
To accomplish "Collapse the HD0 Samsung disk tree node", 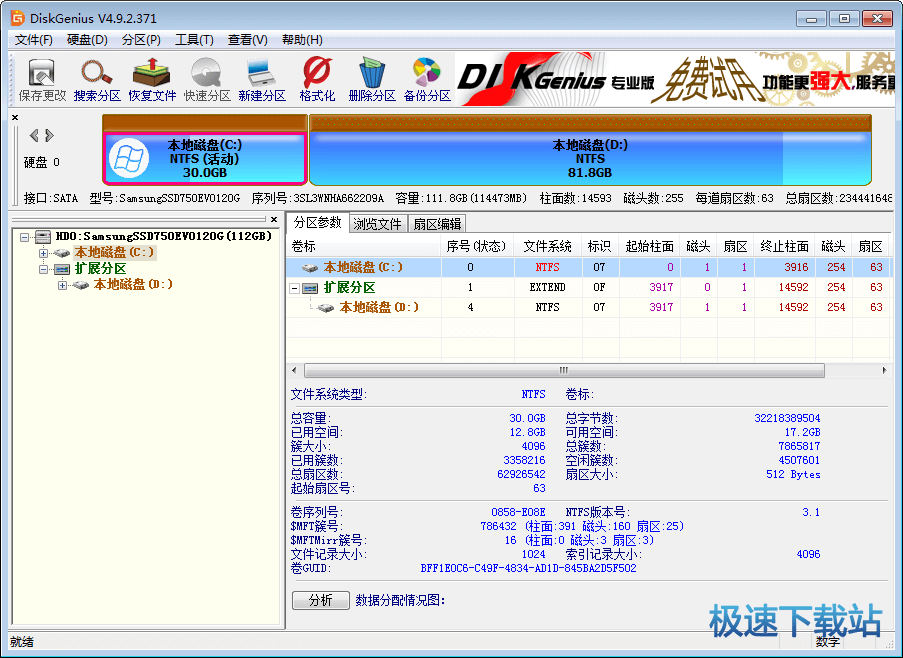I will [24, 237].
